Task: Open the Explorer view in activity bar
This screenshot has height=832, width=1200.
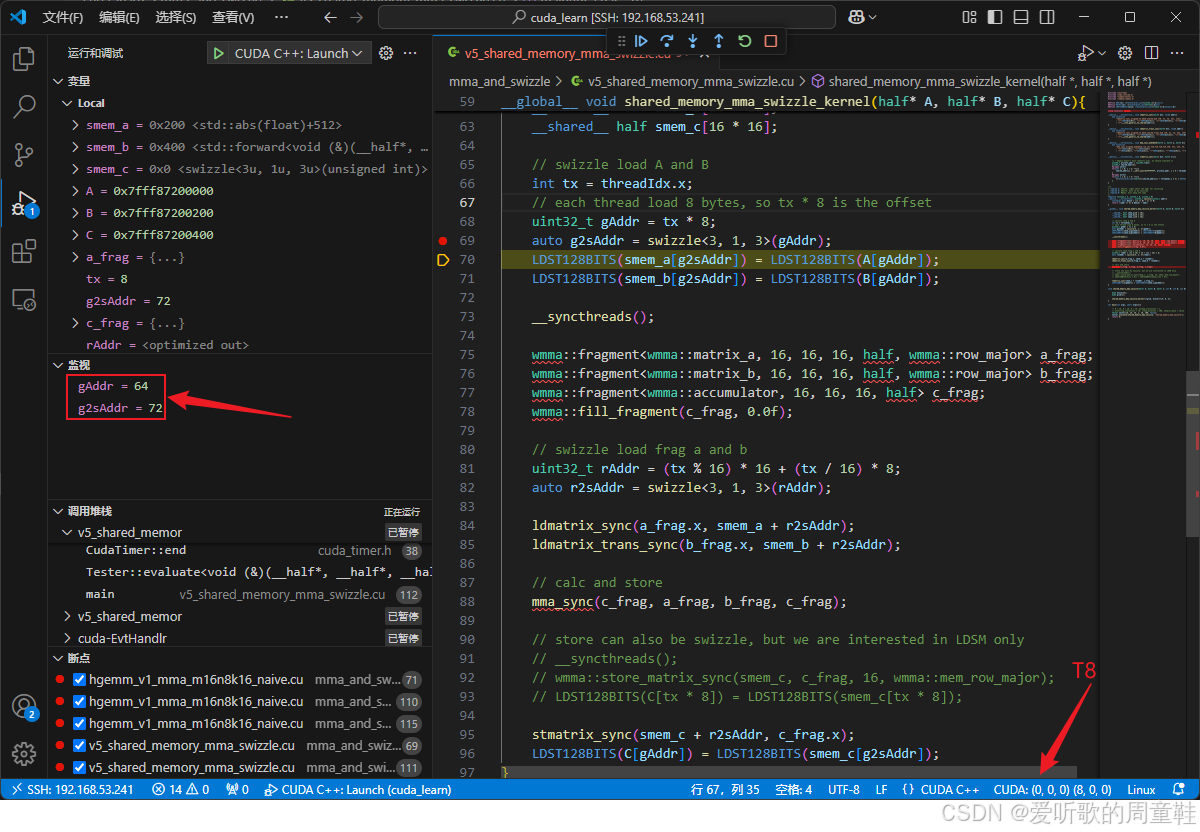Action: point(24,60)
